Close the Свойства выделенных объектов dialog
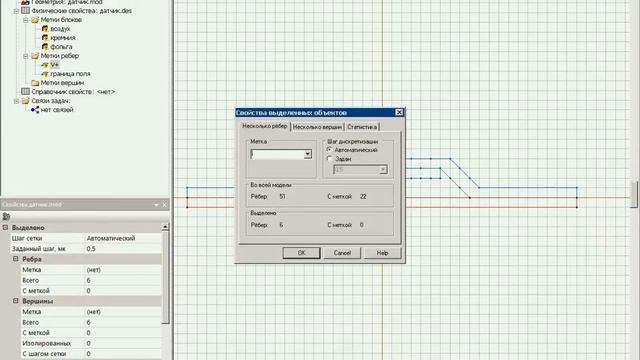The image size is (640, 360). point(399,113)
